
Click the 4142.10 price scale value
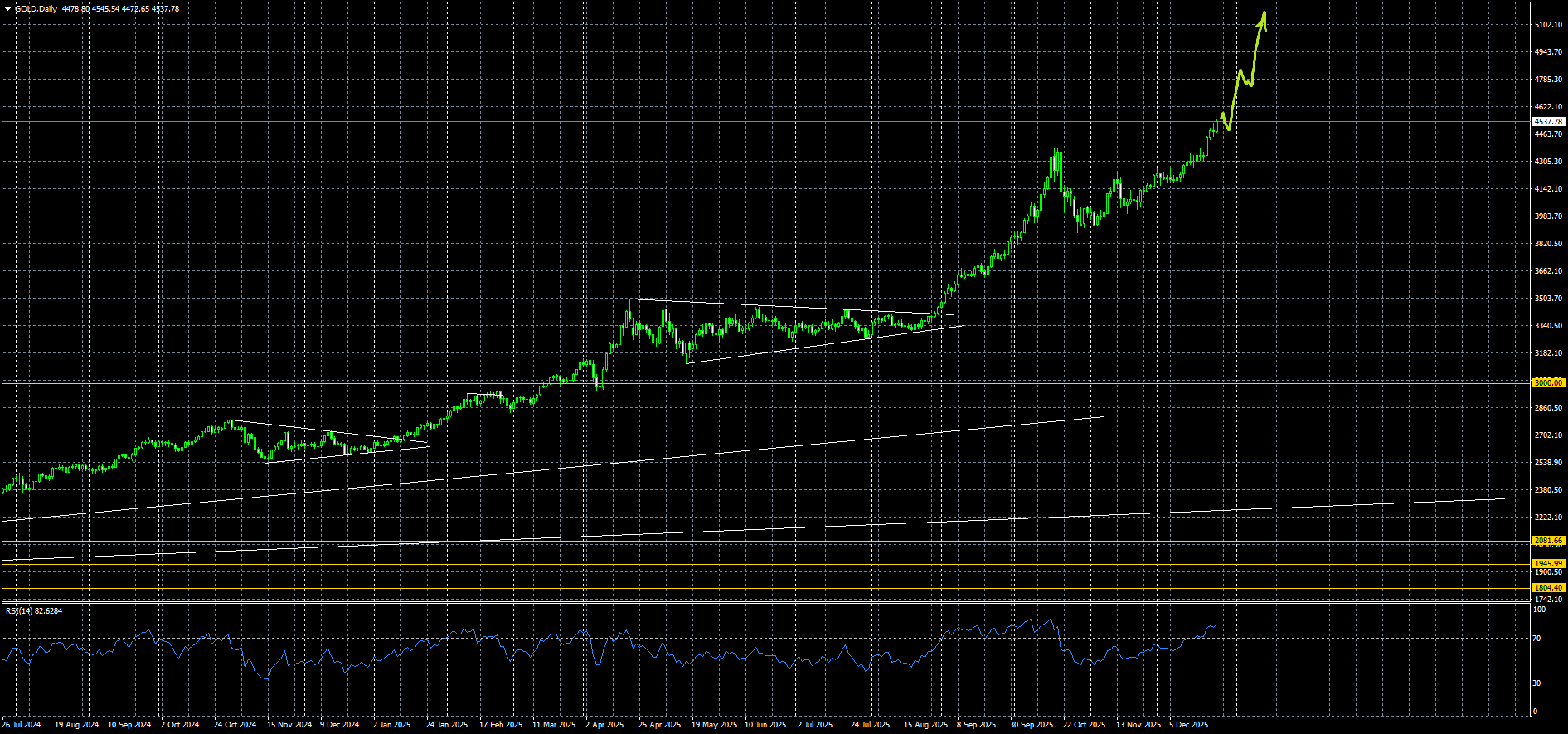[1548, 189]
